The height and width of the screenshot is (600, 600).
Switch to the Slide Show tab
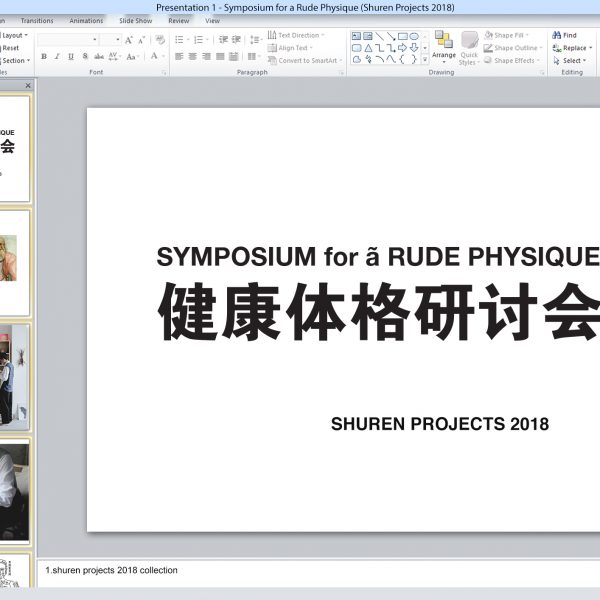tap(135, 21)
